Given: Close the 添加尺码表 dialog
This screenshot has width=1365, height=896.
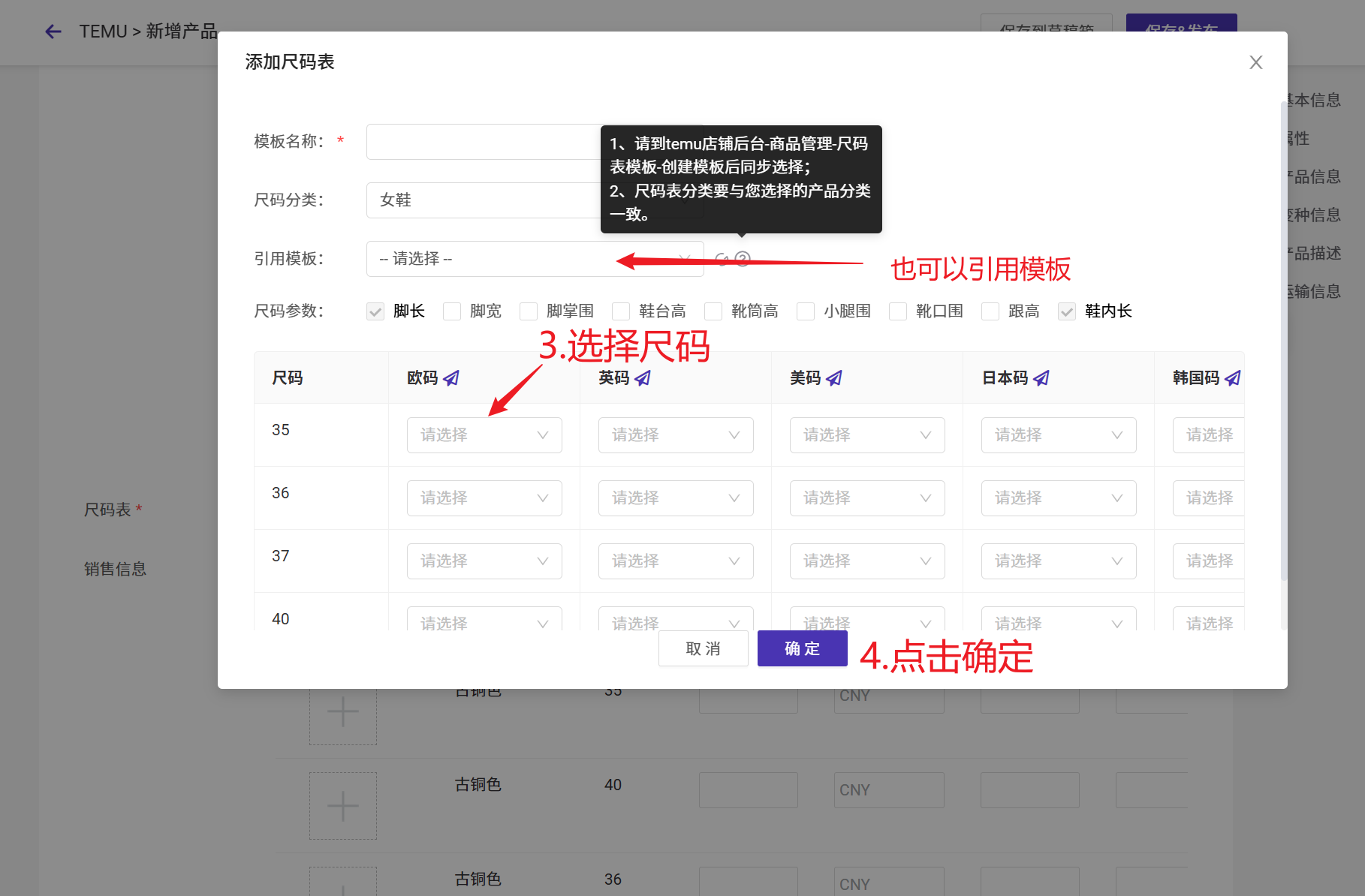Looking at the screenshot, I should (x=1256, y=62).
